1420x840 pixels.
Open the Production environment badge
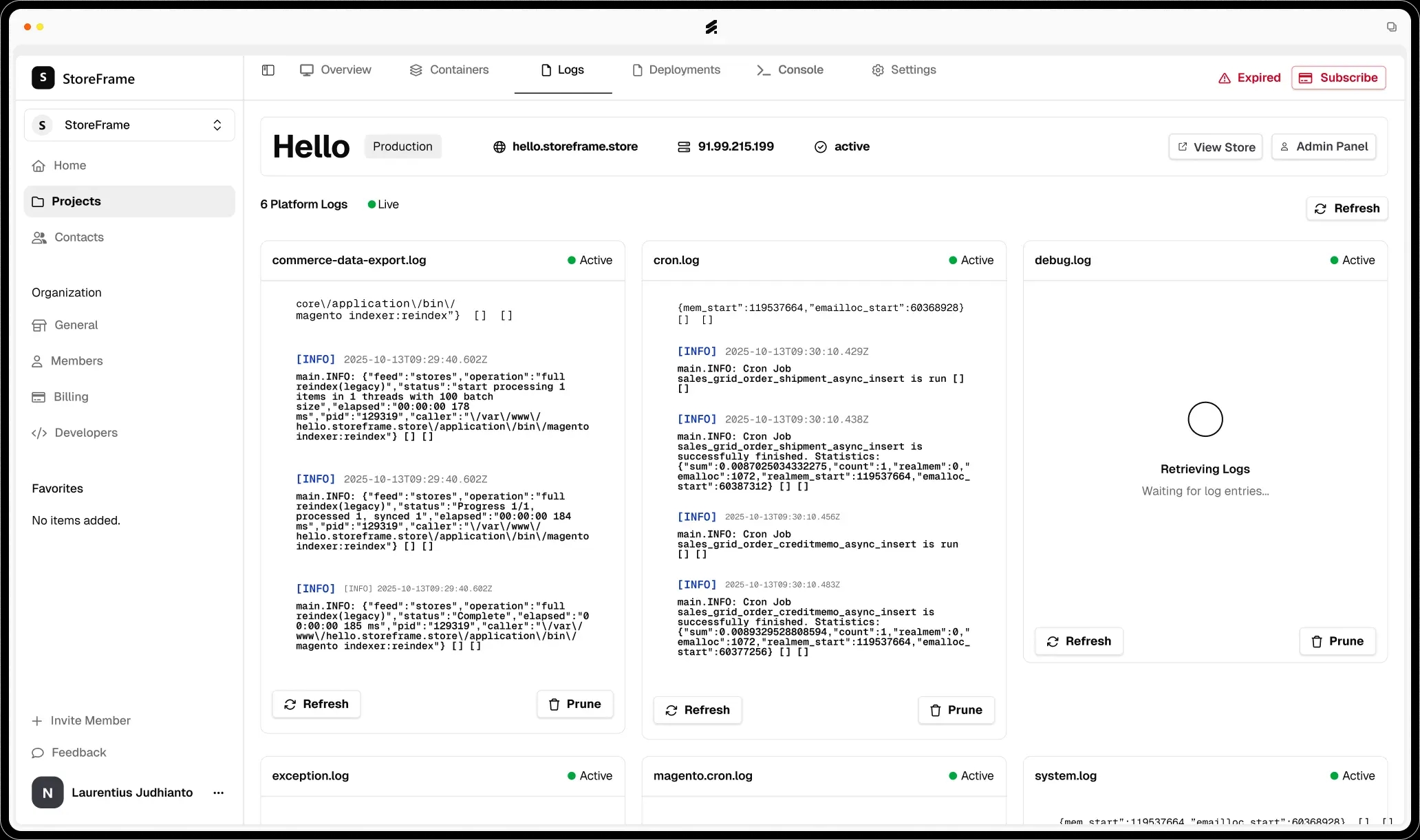tap(402, 147)
